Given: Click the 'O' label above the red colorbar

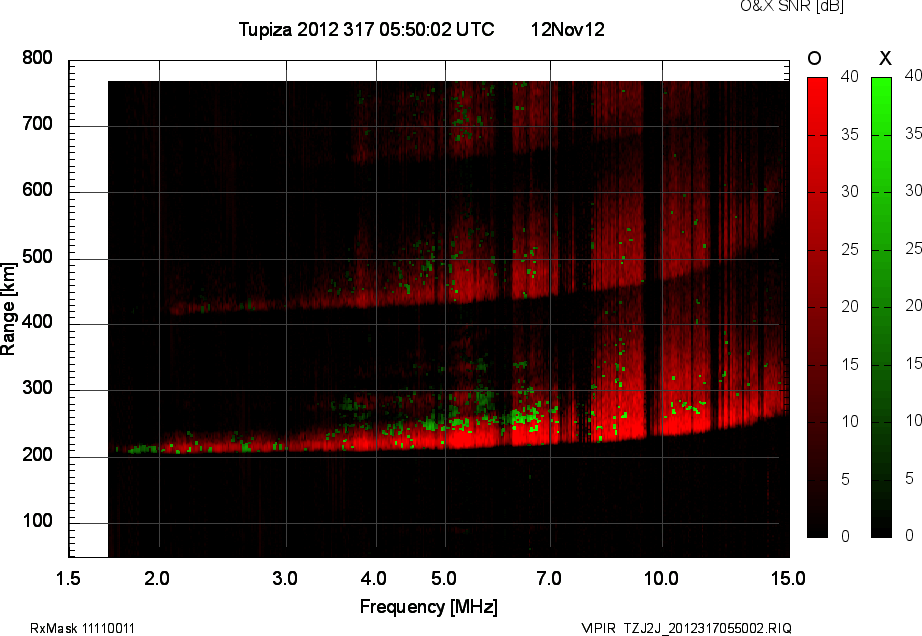Looking at the screenshot, I should pos(815,60).
